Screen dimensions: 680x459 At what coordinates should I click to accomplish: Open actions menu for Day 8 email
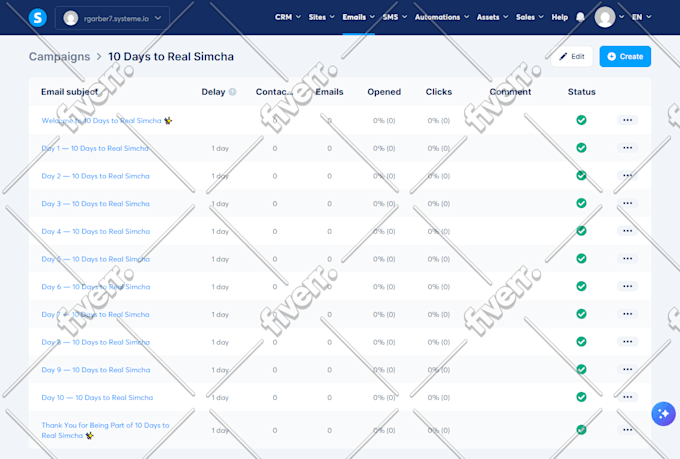pyautogui.click(x=627, y=342)
